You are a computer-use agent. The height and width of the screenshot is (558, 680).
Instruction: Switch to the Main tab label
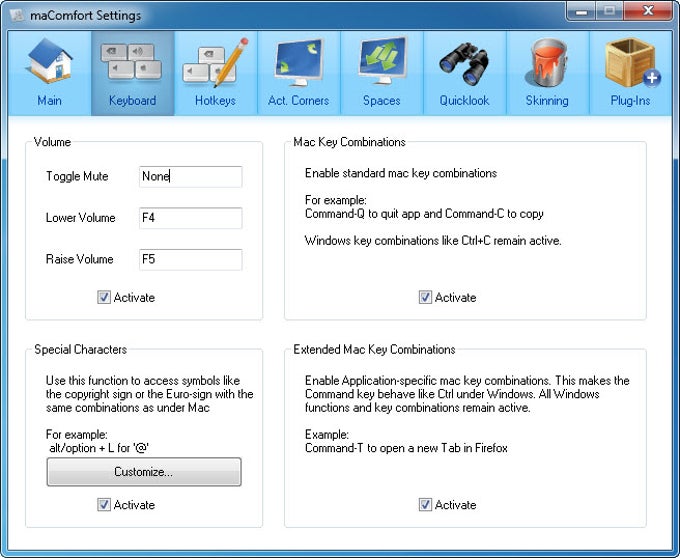pos(49,101)
